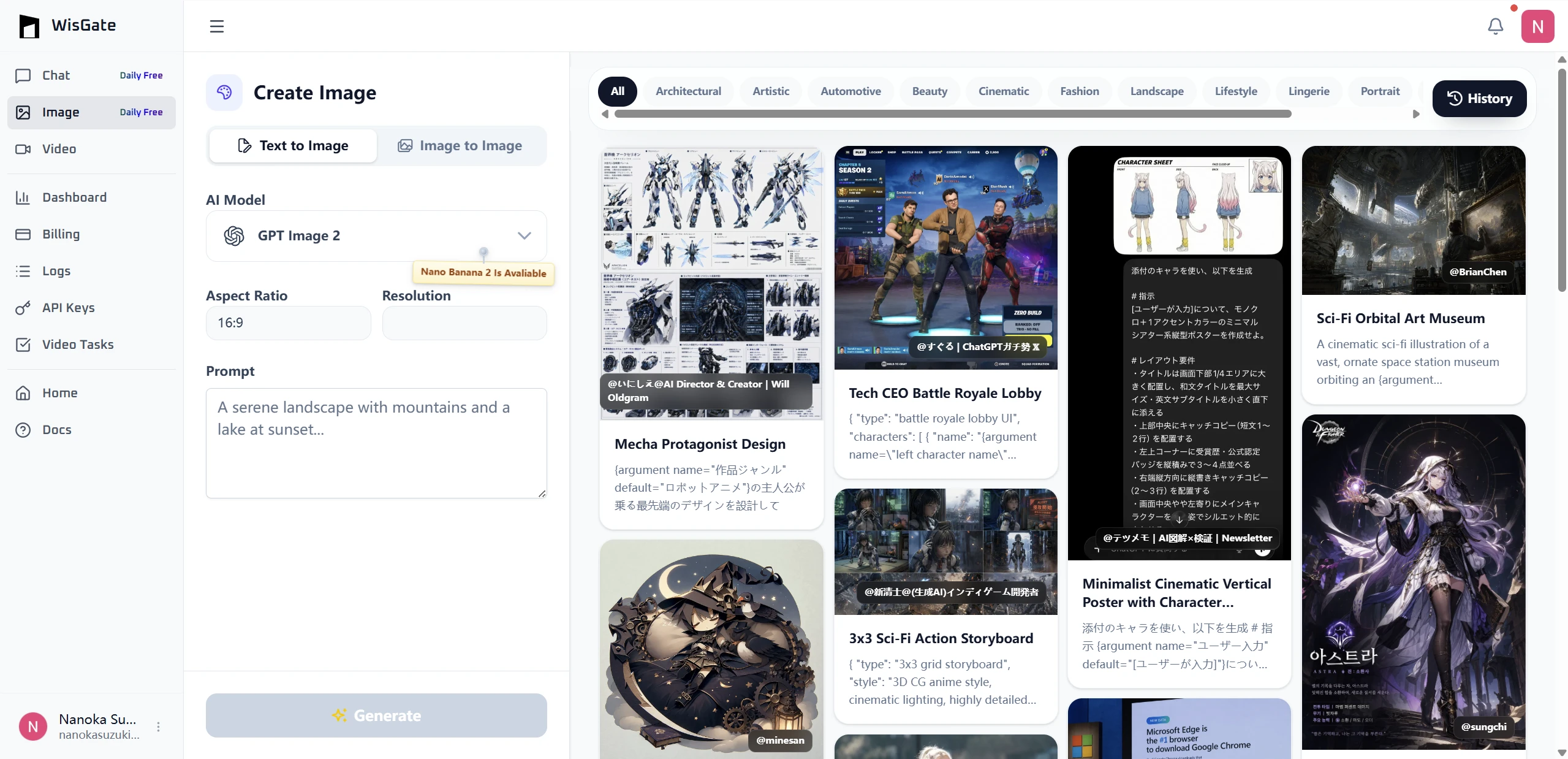Click the Generate button
The image size is (1568, 759).
[376, 715]
